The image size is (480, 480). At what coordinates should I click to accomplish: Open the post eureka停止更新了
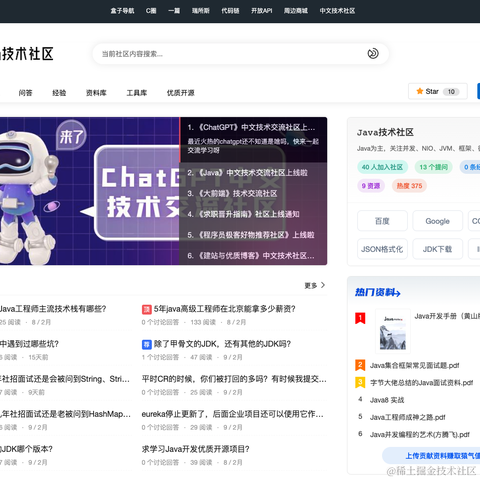tap(233, 414)
